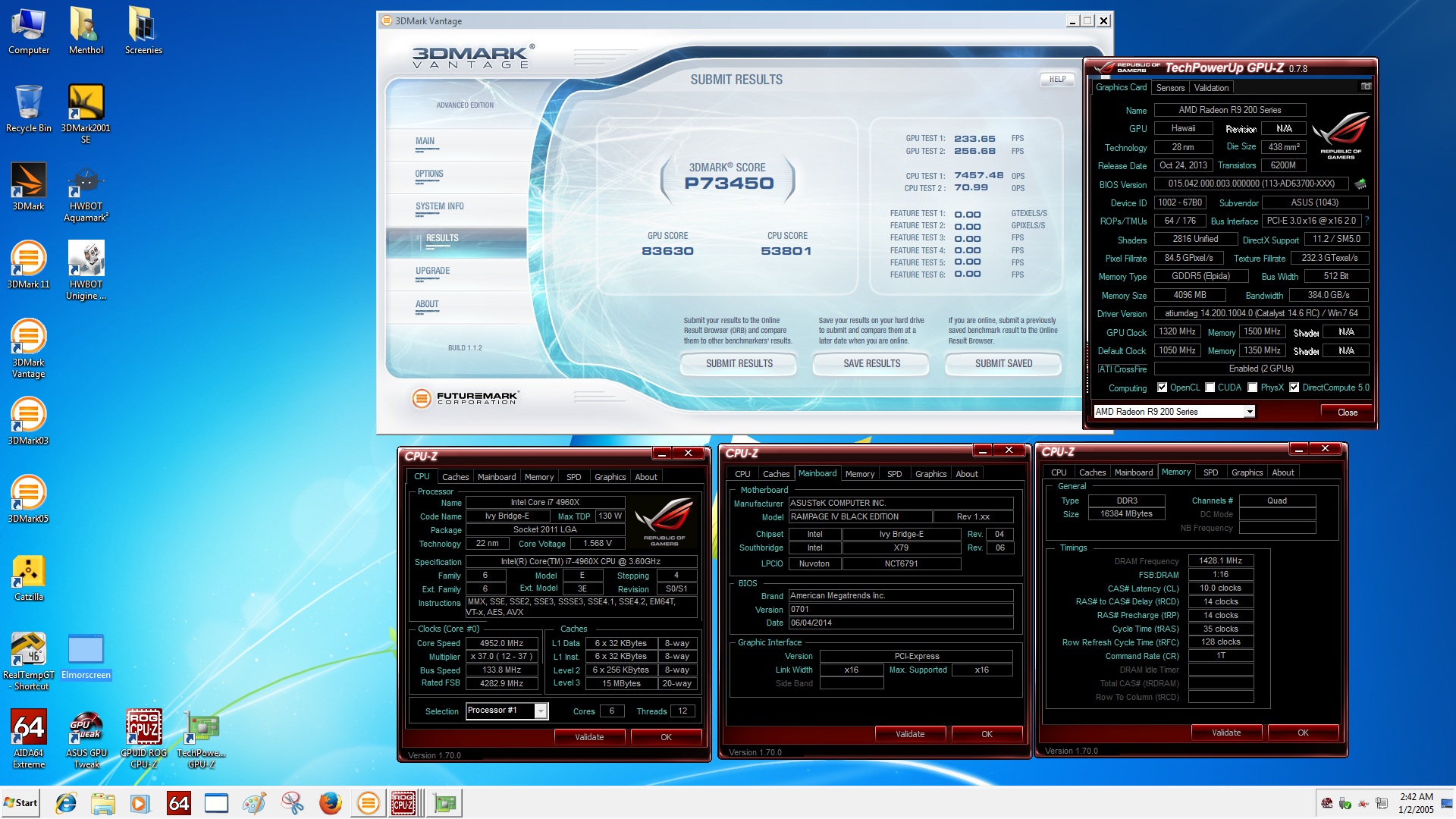Open the Computer desktop icon
Image resolution: width=1456 pixels, height=819 pixels.
click(29, 31)
